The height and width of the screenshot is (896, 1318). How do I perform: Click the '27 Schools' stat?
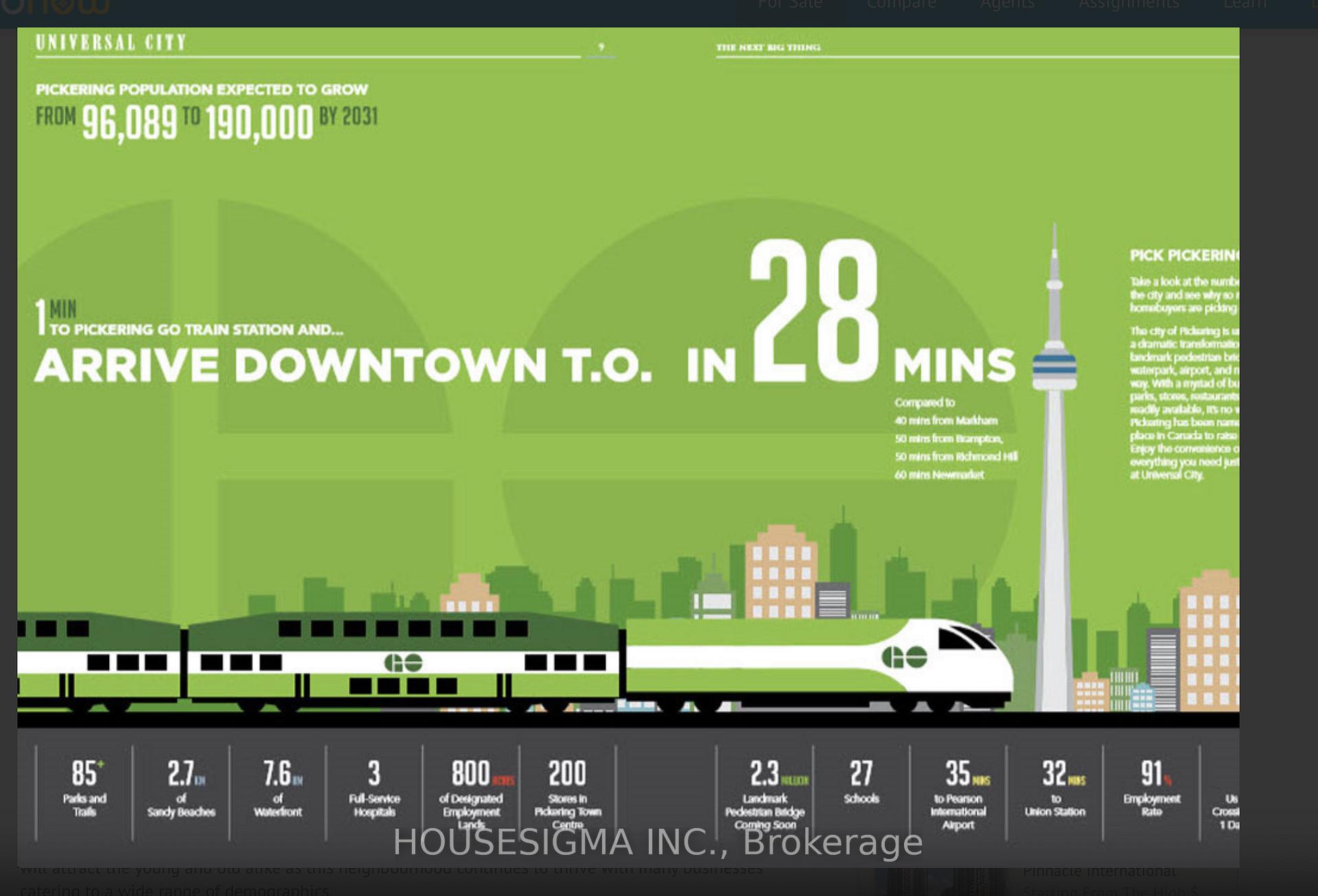(862, 781)
